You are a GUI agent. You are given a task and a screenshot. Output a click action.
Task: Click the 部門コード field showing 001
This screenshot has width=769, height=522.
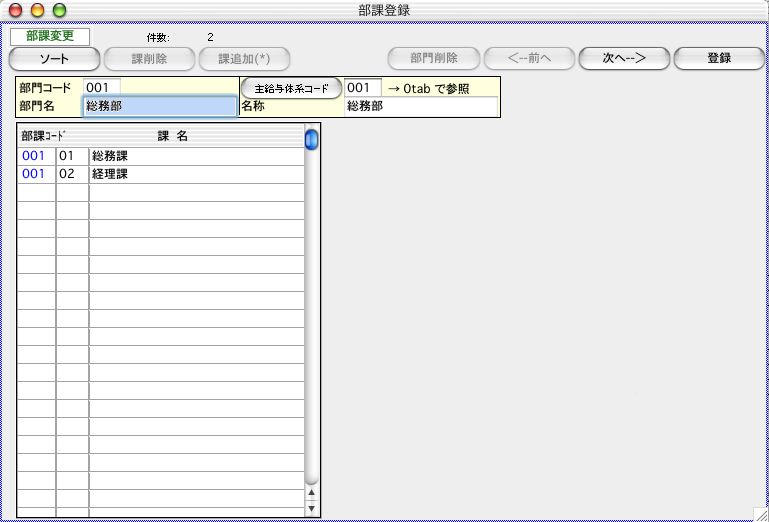tap(102, 88)
